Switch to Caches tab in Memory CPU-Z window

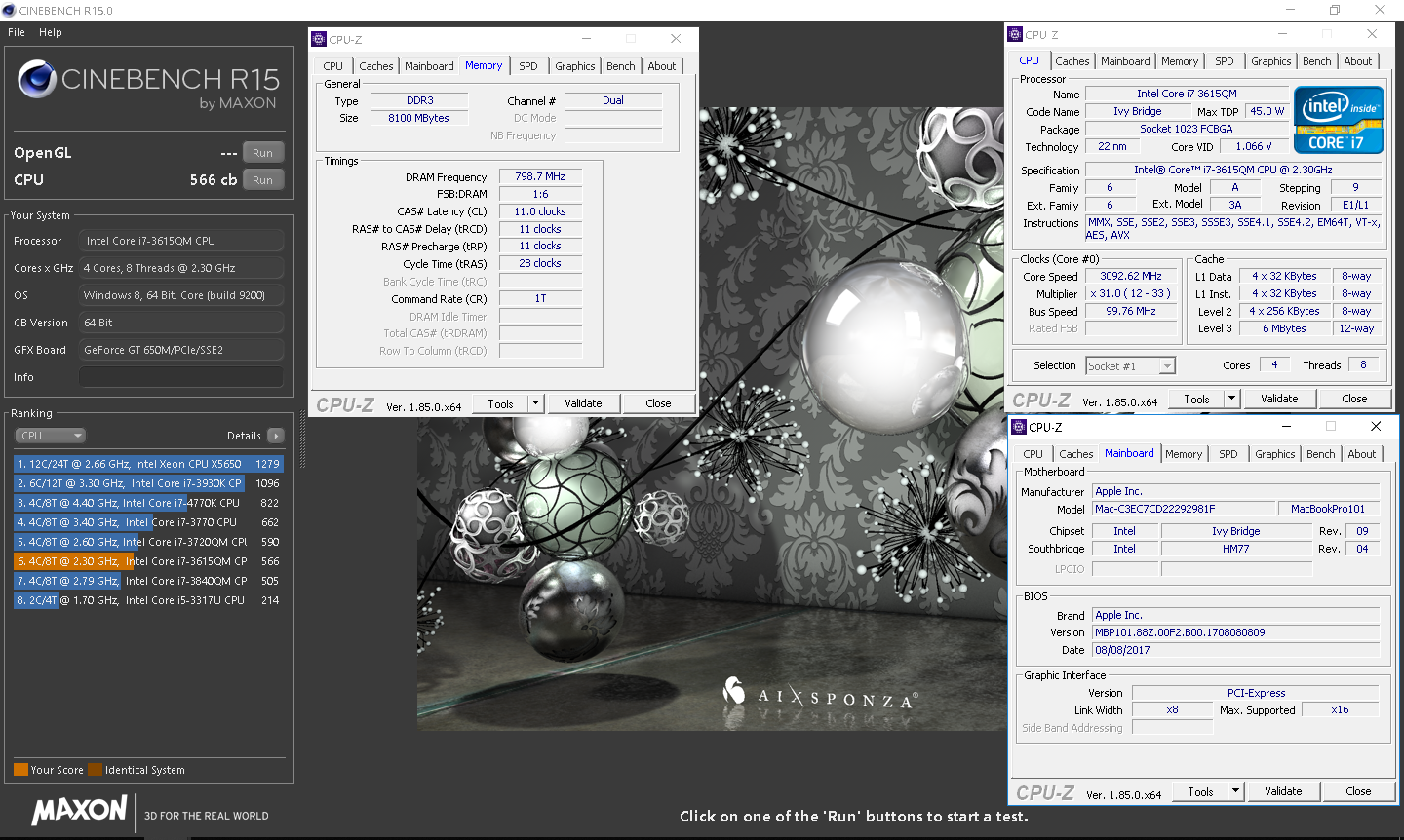point(375,66)
